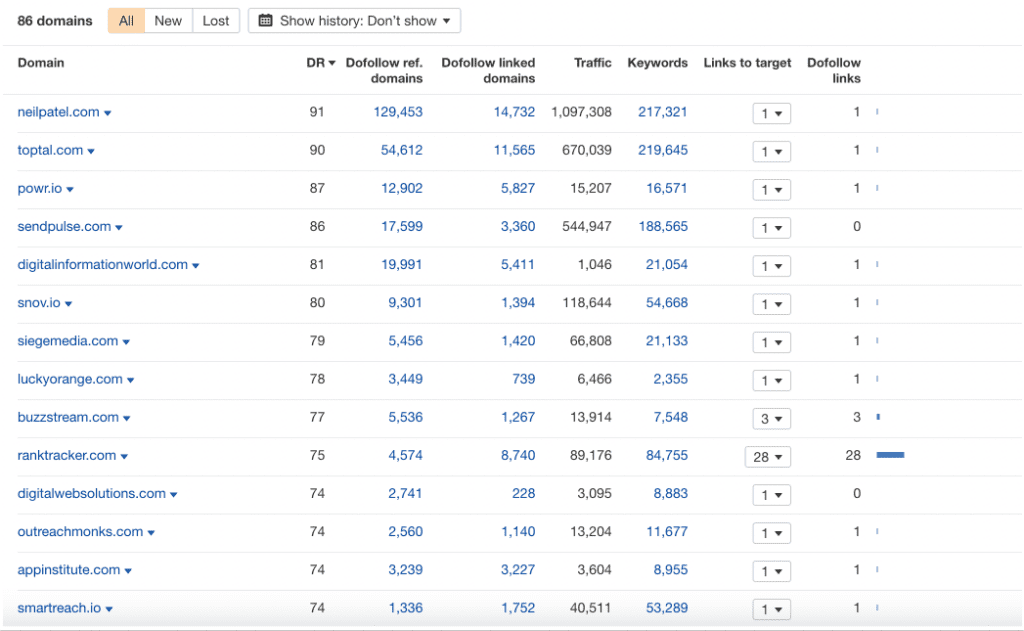Open Links to target dropdown for smartreach.io
The width and height of the screenshot is (1024, 631).
coord(771,609)
